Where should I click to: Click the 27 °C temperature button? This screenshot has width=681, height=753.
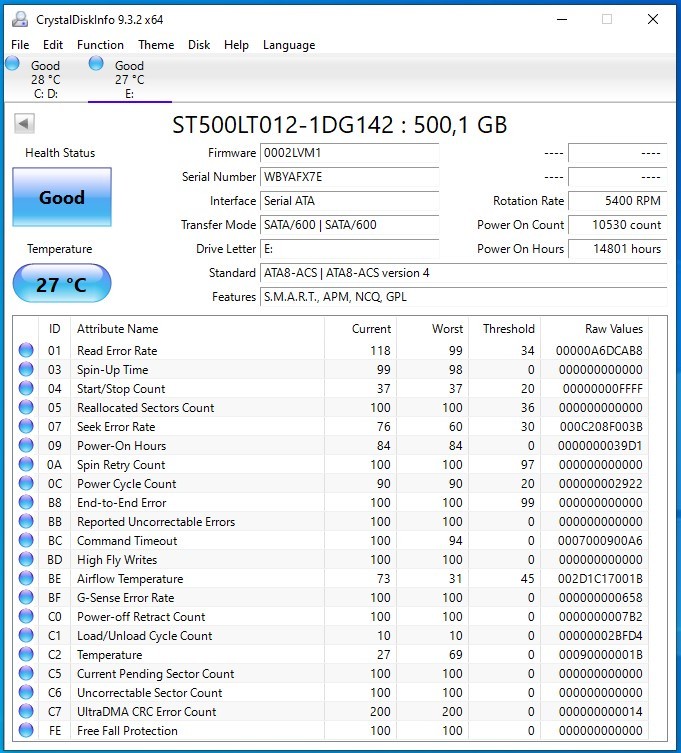pos(62,284)
